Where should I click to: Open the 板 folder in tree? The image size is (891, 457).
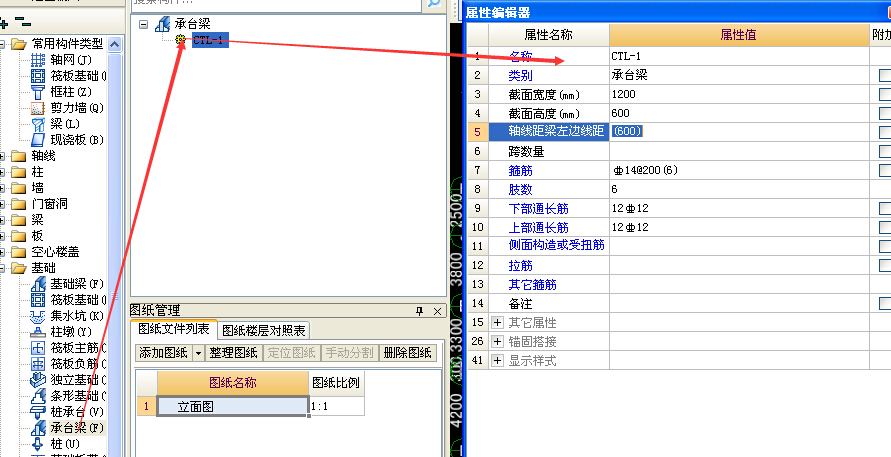click(19, 235)
